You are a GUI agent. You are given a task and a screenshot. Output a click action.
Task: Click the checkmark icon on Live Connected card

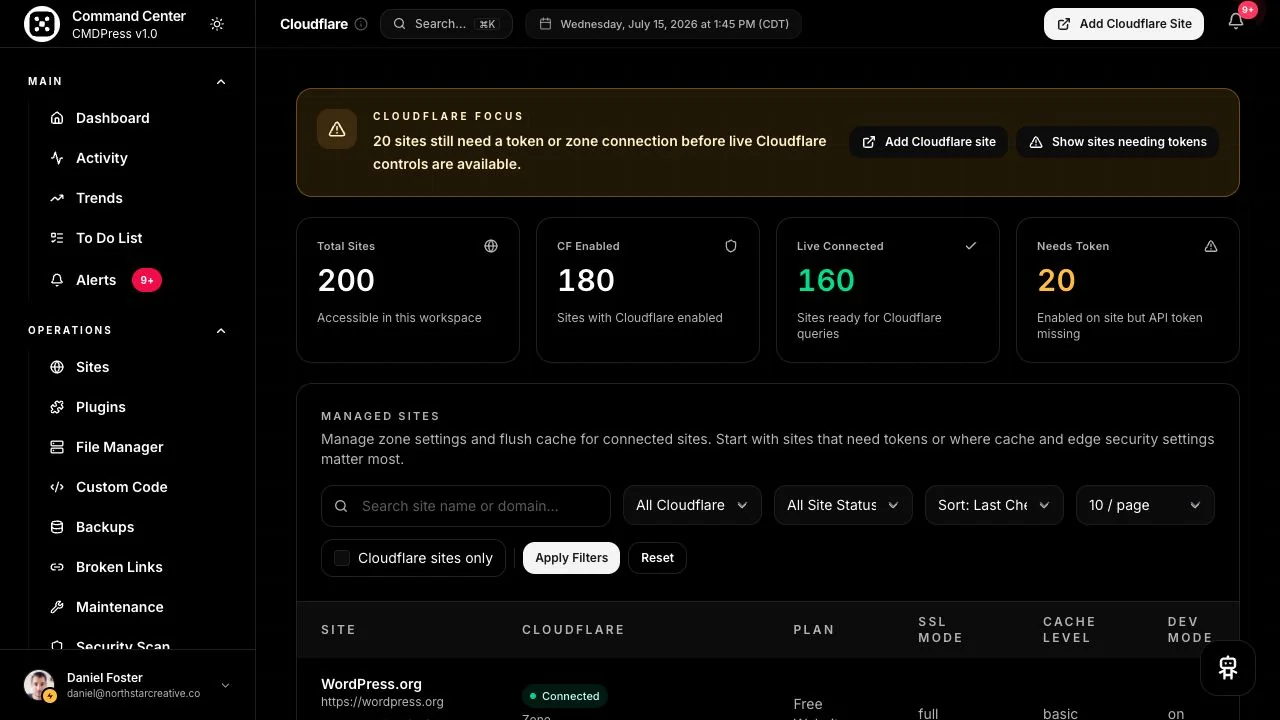tap(971, 246)
